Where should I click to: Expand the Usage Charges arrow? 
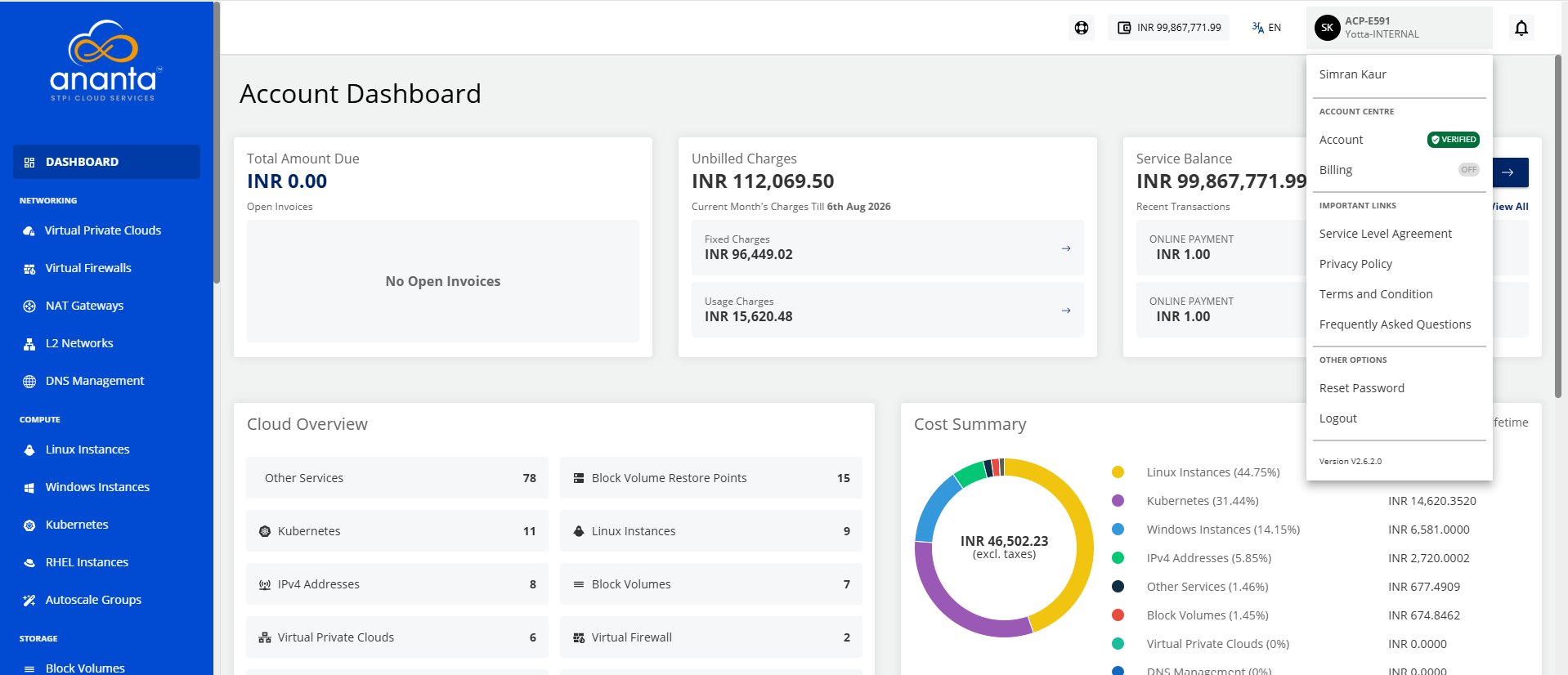[1066, 311]
